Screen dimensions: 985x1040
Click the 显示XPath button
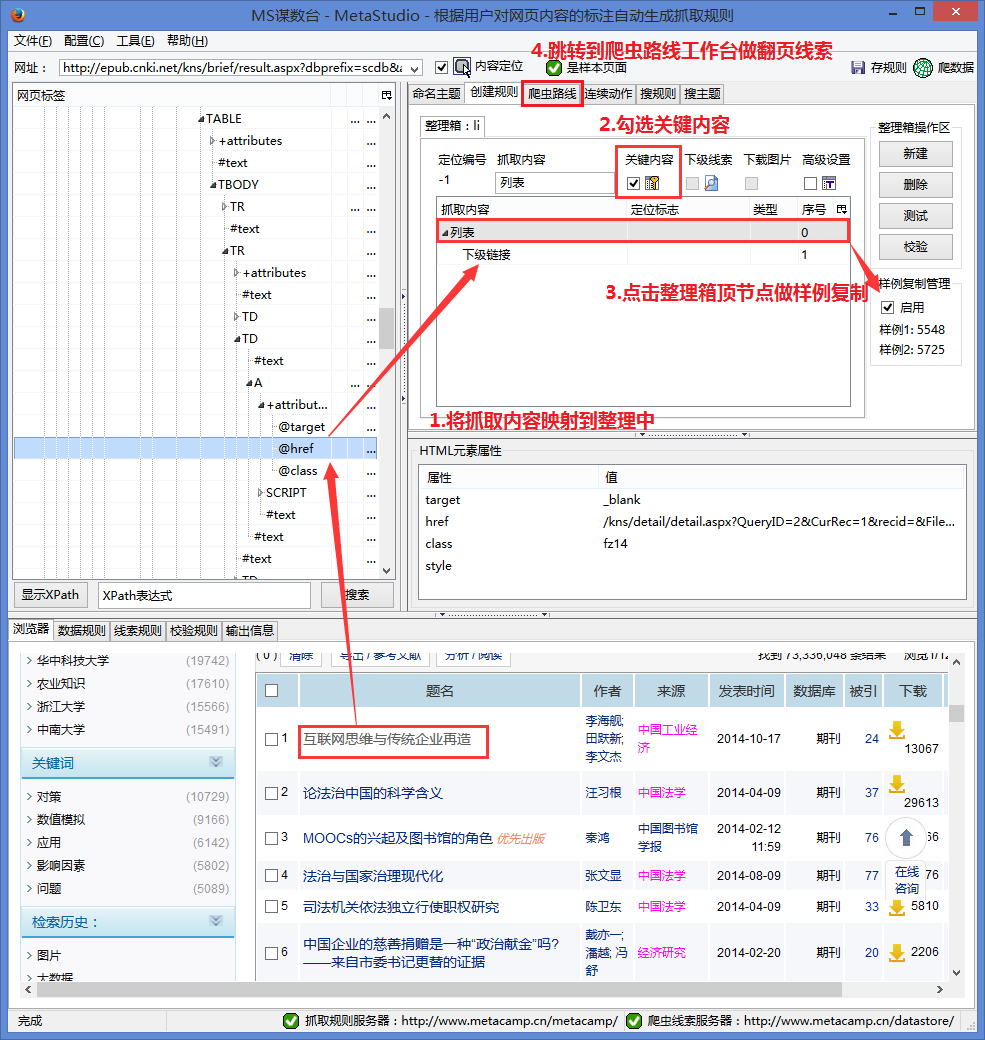point(50,595)
